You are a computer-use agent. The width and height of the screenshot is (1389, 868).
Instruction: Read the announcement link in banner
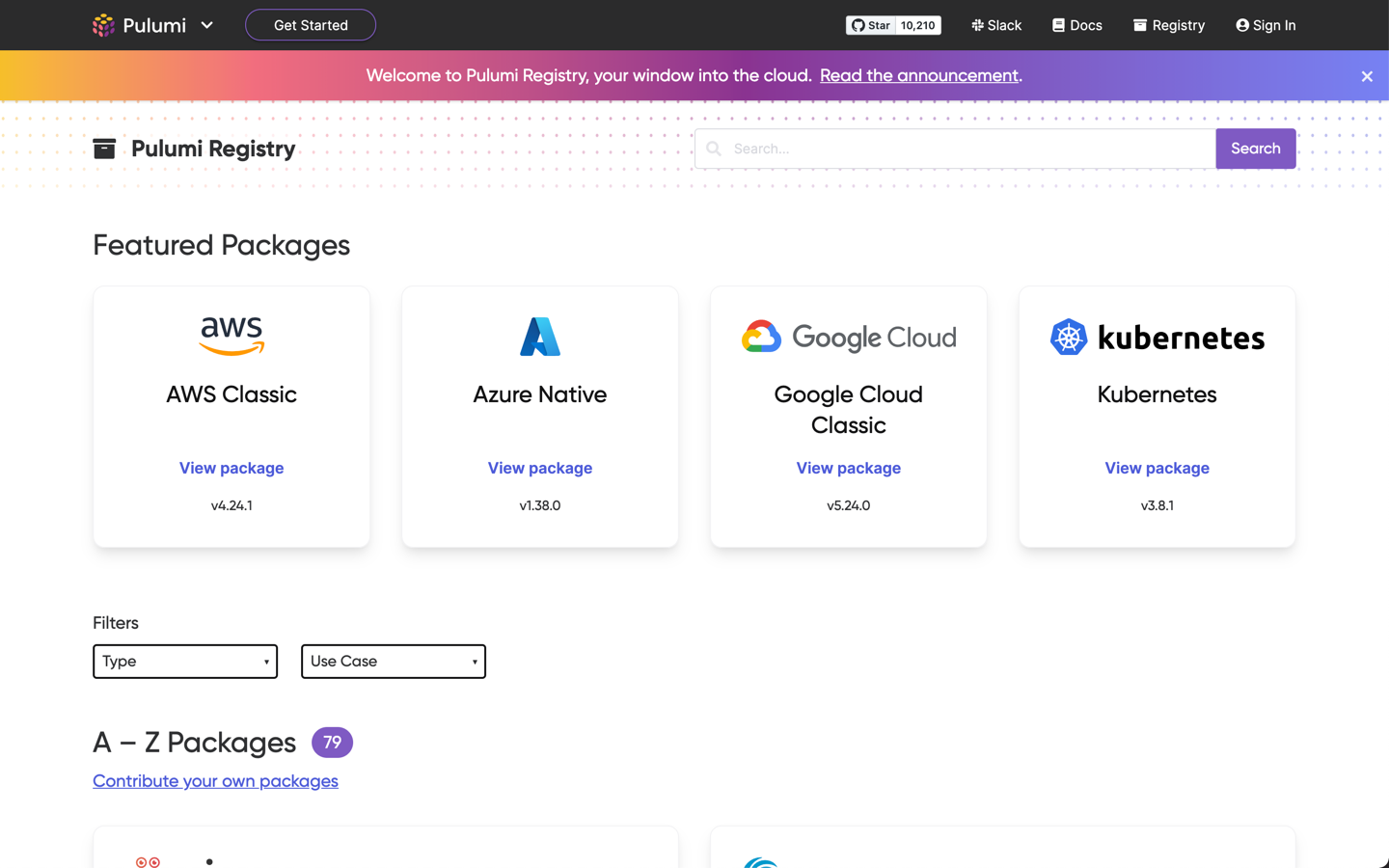919,75
